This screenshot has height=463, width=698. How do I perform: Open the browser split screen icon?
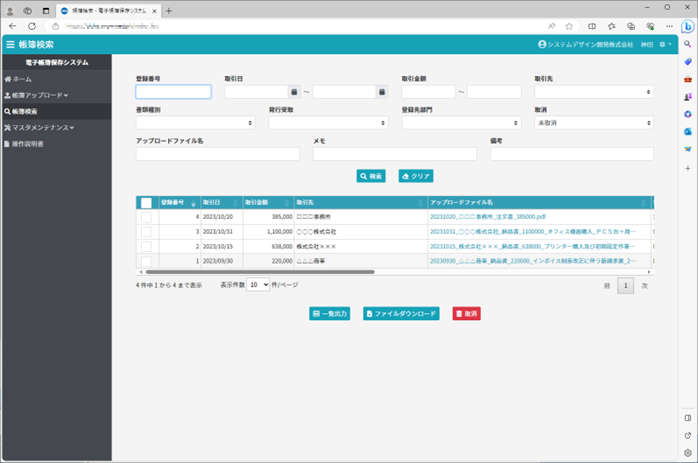pyautogui.click(x=592, y=26)
